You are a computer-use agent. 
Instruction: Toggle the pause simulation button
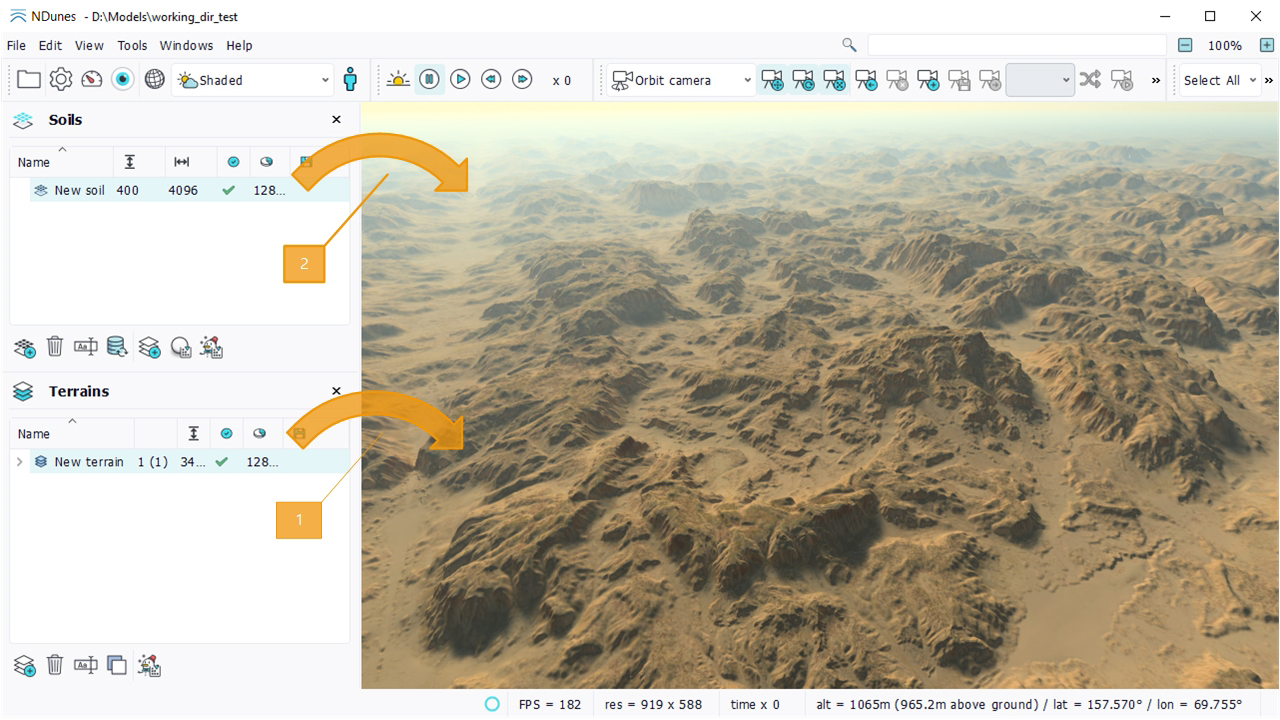point(429,80)
